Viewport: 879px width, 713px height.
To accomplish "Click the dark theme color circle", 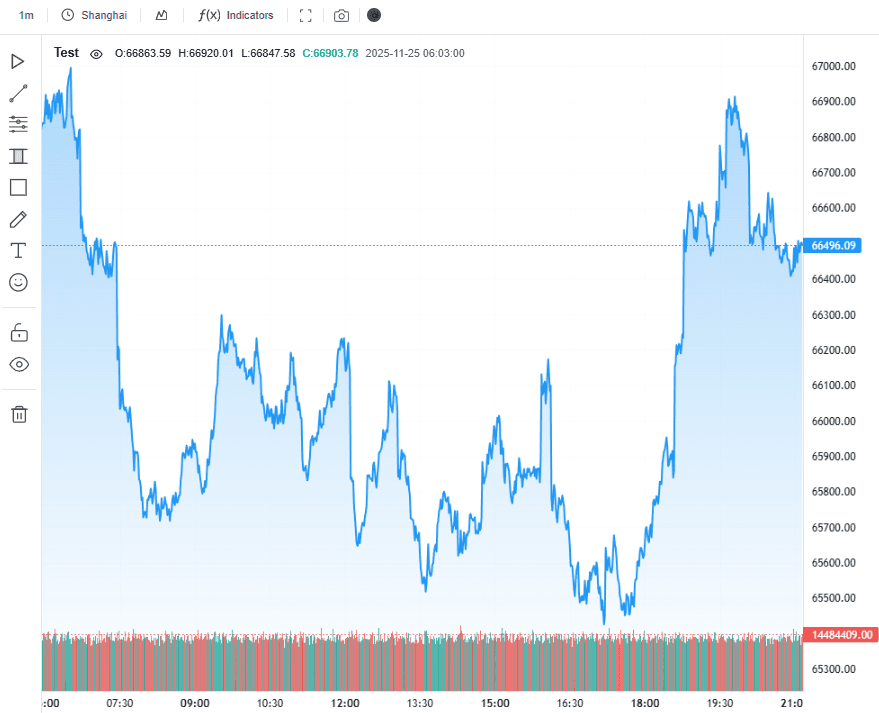I will (374, 16).
